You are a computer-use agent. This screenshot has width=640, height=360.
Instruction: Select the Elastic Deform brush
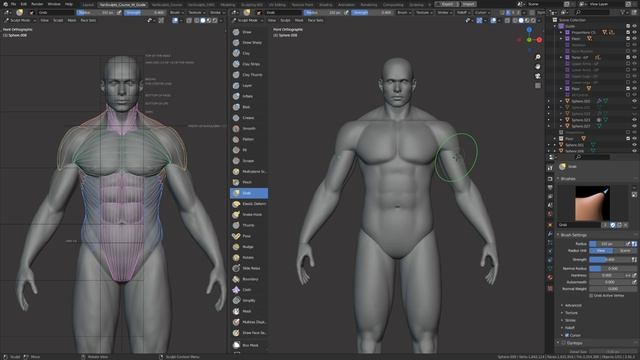pos(249,204)
